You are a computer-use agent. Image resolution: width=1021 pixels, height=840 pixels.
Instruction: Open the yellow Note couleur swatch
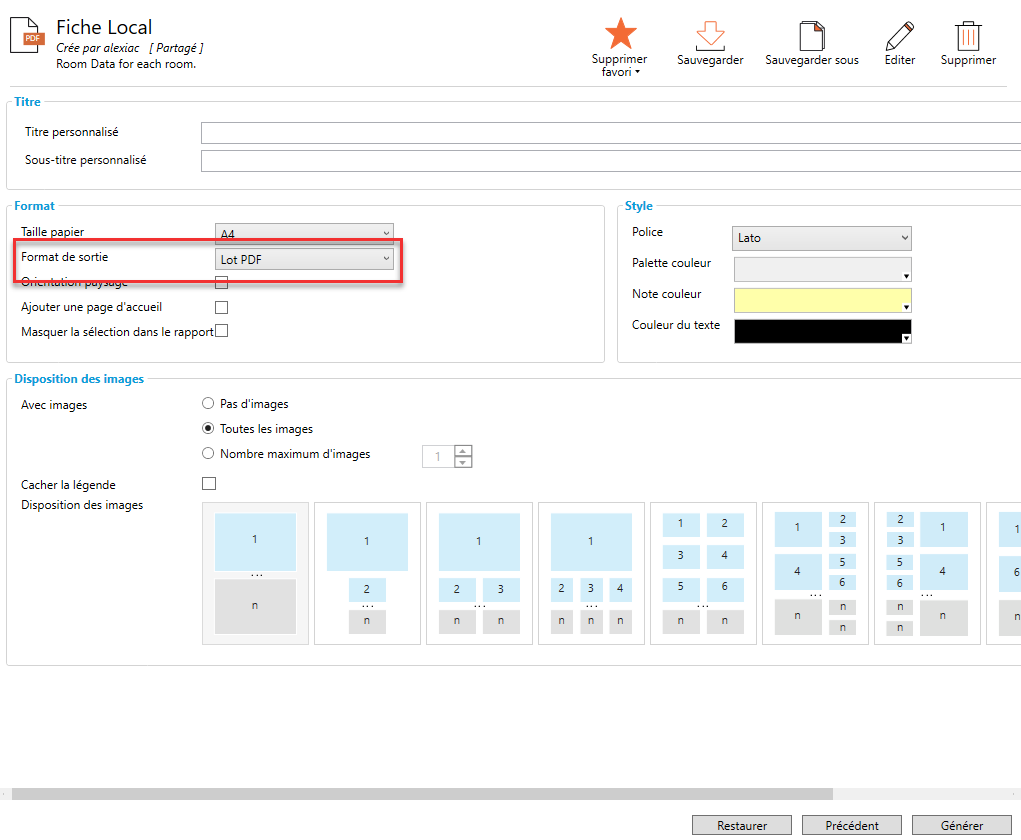(x=822, y=300)
